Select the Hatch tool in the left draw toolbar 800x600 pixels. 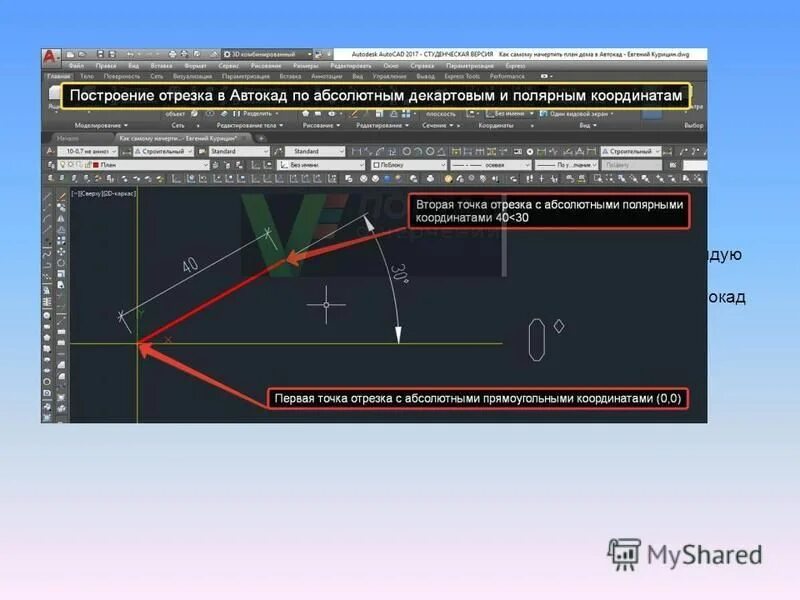click(x=47, y=302)
